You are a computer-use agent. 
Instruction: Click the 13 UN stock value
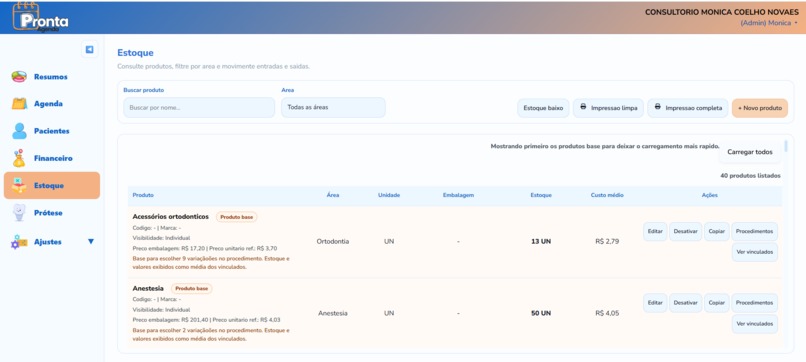click(541, 241)
